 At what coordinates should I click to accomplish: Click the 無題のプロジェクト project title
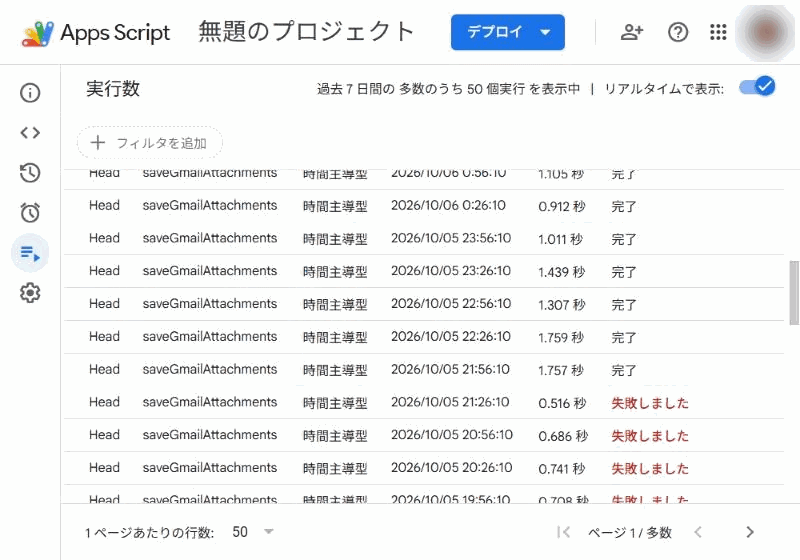[x=306, y=32]
